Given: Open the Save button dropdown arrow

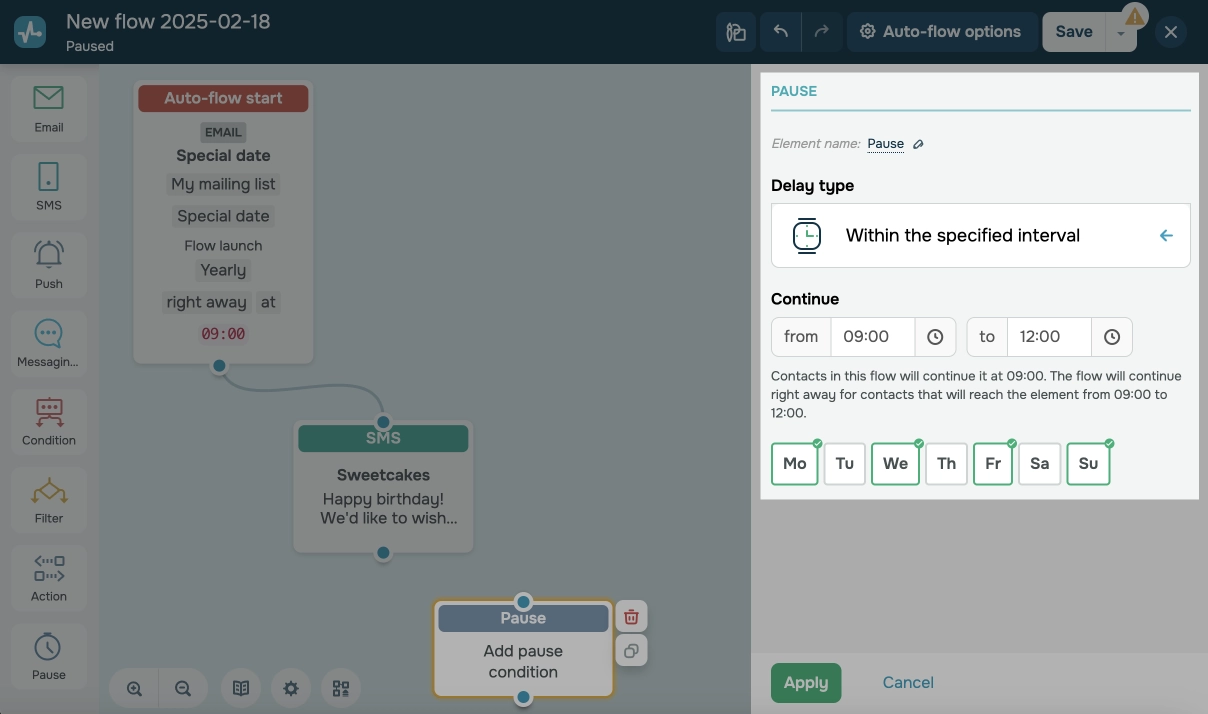Looking at the screenshot, I should (x=1121, y=31).
